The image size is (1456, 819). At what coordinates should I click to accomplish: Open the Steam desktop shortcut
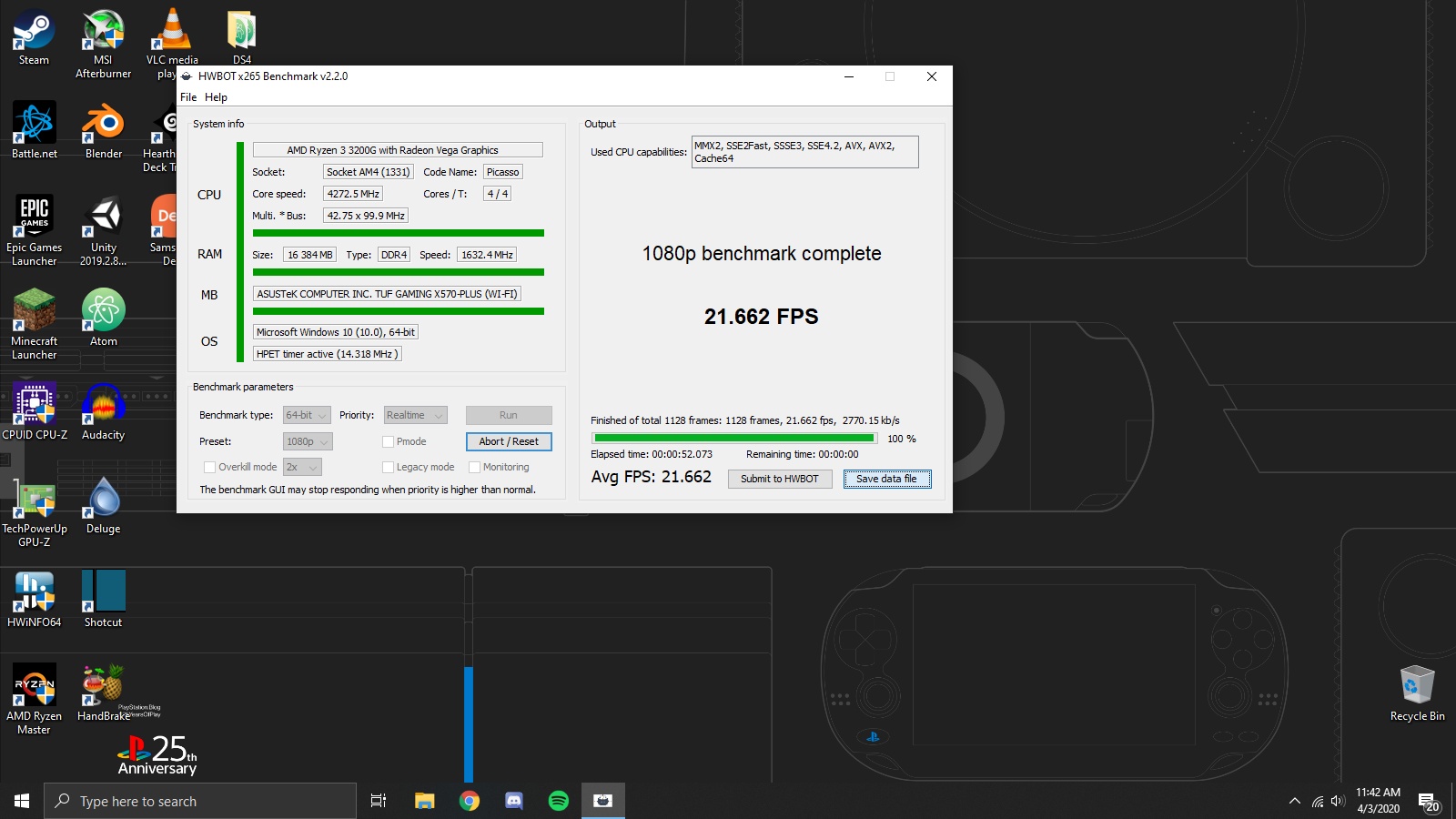(x=34, y=38)
